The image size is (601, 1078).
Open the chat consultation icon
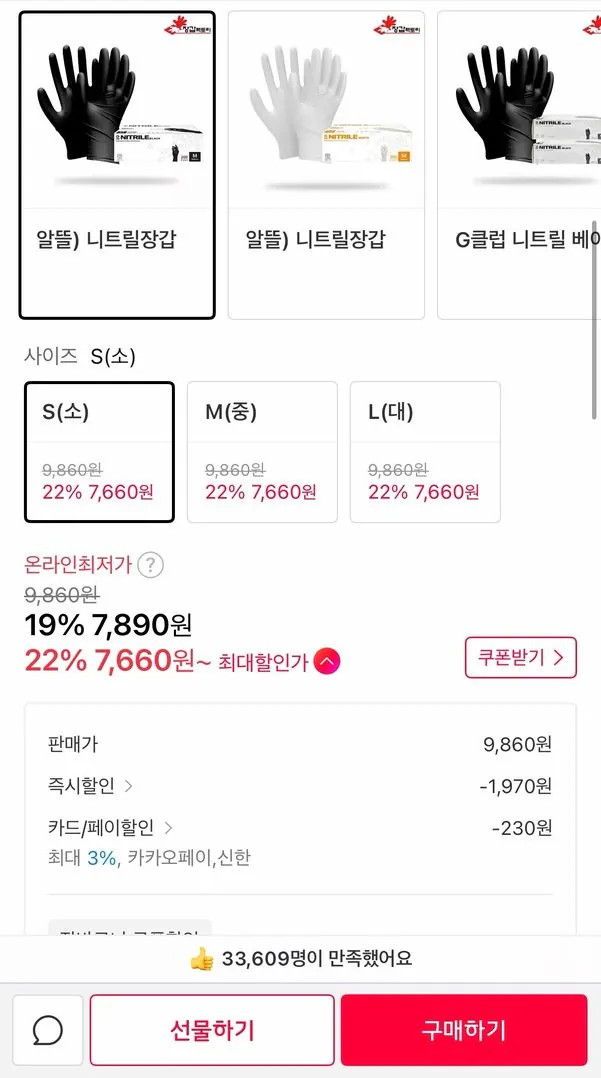pos(47,1030)
